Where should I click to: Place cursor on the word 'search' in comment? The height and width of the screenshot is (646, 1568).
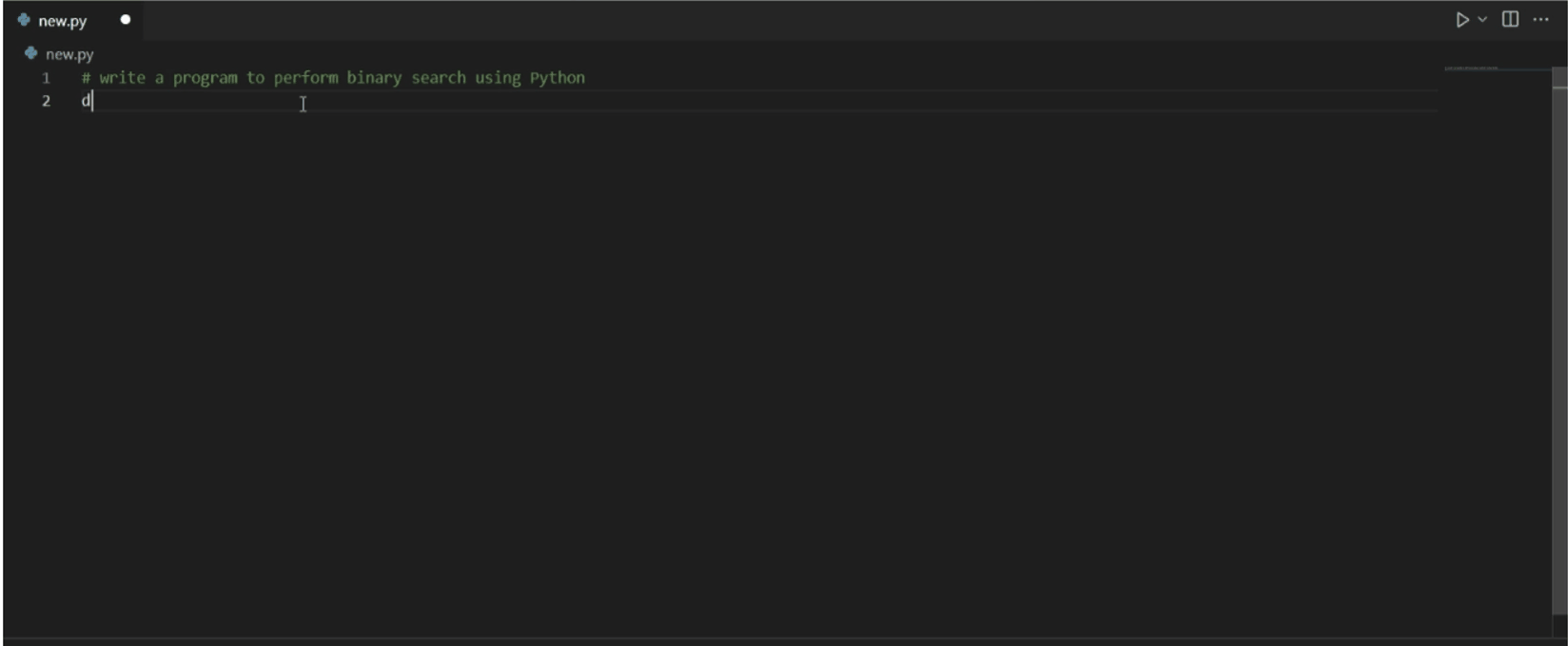[439, 78]
